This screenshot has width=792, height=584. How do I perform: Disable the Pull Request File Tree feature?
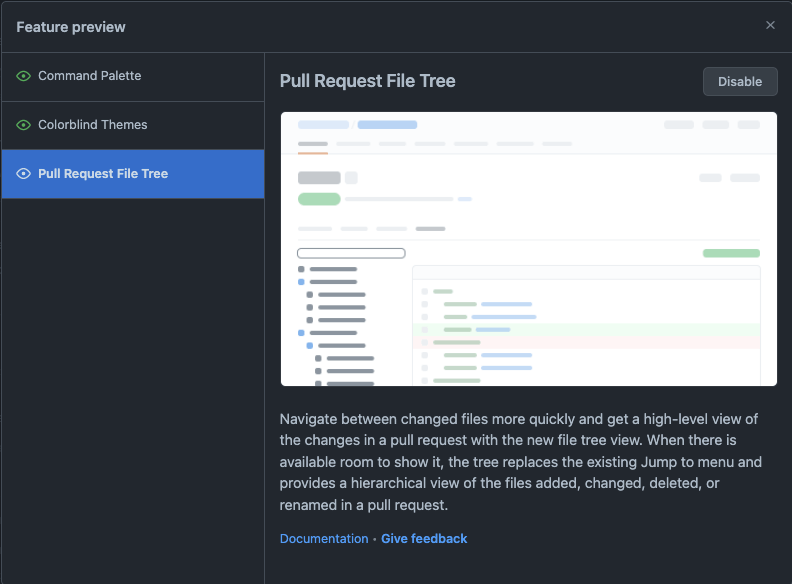[x=740, y=82]
